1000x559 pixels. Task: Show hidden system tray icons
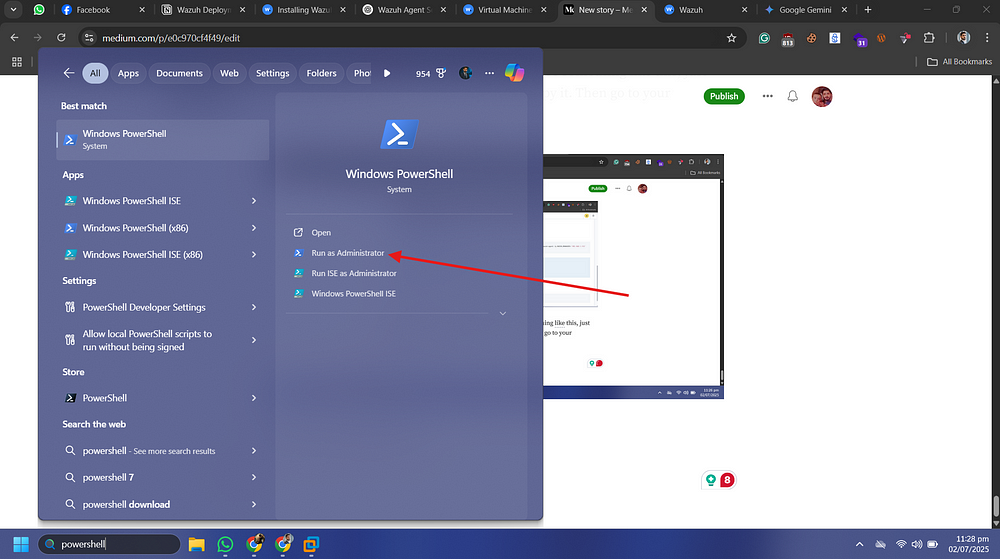(860, 544)
